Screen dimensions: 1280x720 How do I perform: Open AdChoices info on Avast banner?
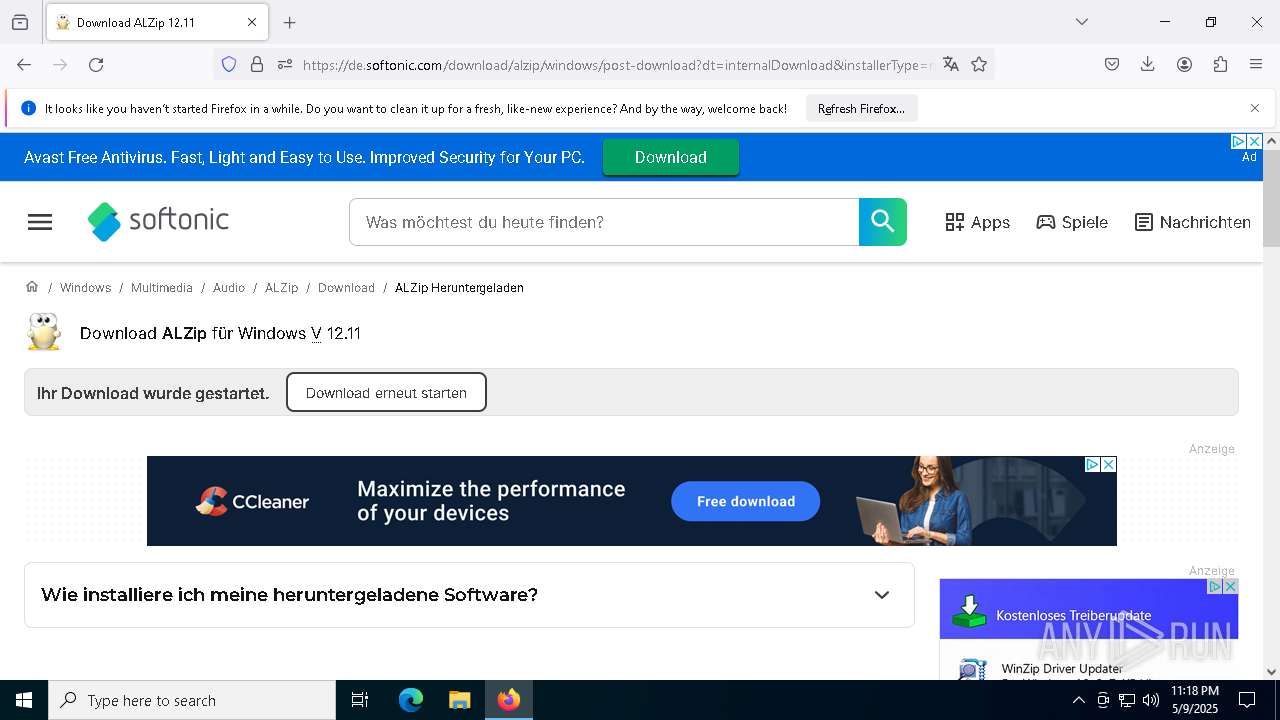[x=1238, y=141]
